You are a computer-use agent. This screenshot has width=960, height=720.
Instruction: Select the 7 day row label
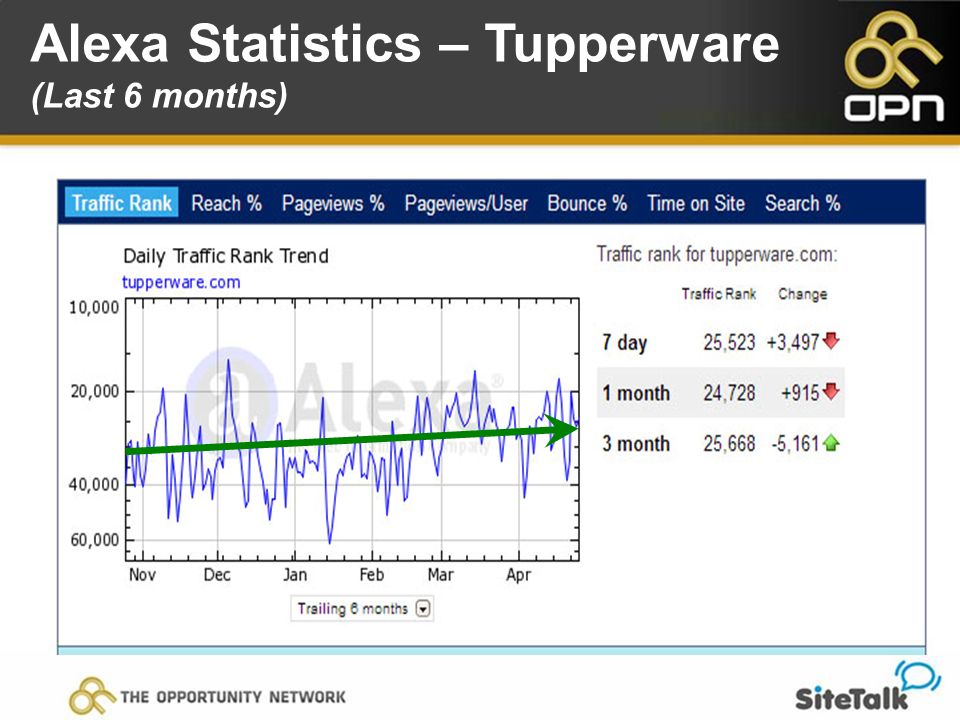pyautogui.click(x=624, y=342)
